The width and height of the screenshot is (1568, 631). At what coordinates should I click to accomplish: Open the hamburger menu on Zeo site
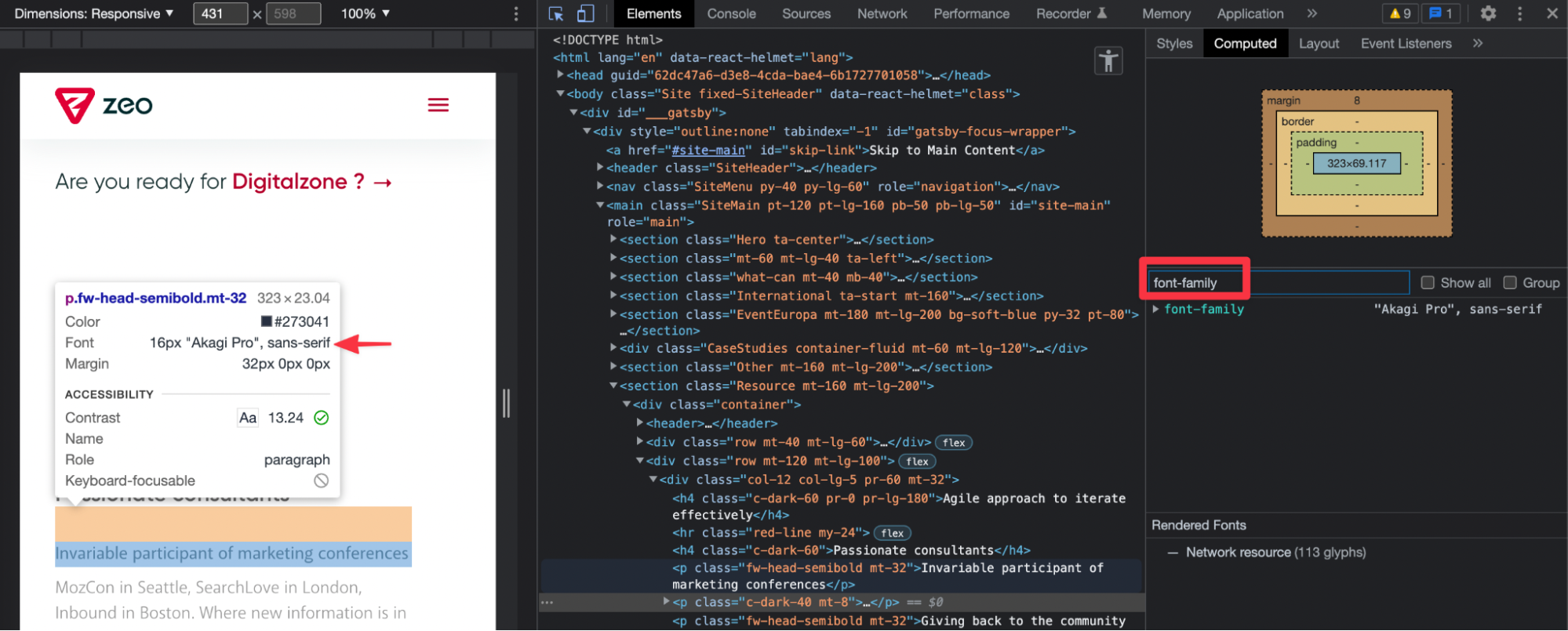tap(438, 105)
